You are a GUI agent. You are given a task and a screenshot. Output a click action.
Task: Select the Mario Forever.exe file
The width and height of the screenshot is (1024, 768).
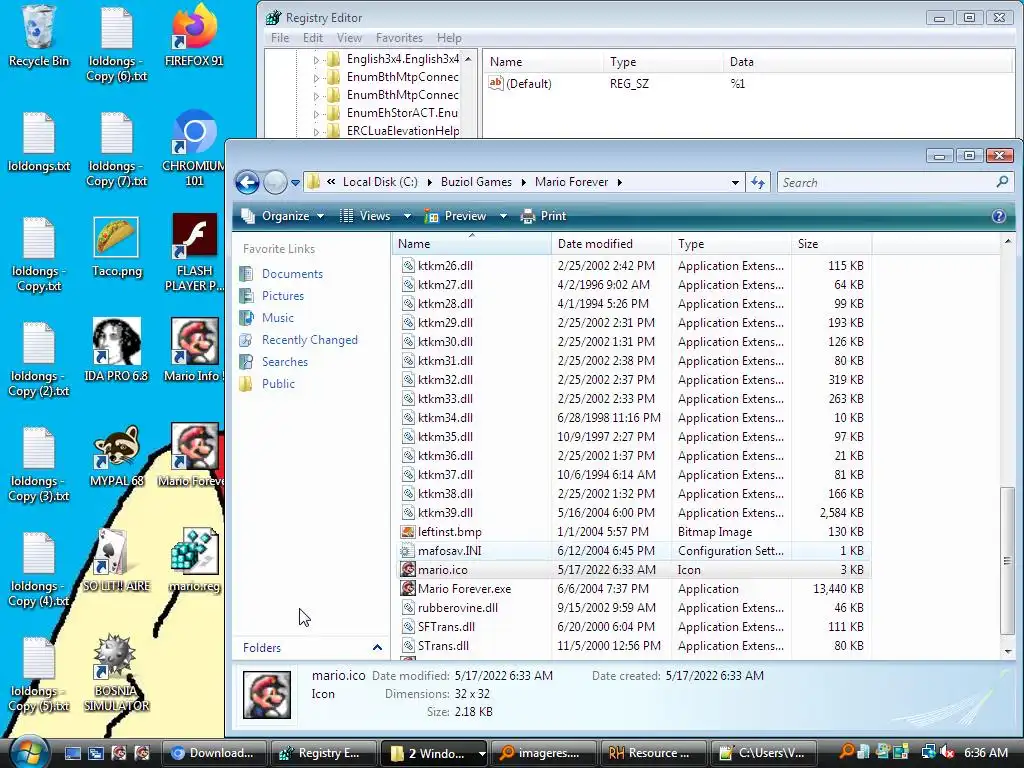[x=464, y=588]
